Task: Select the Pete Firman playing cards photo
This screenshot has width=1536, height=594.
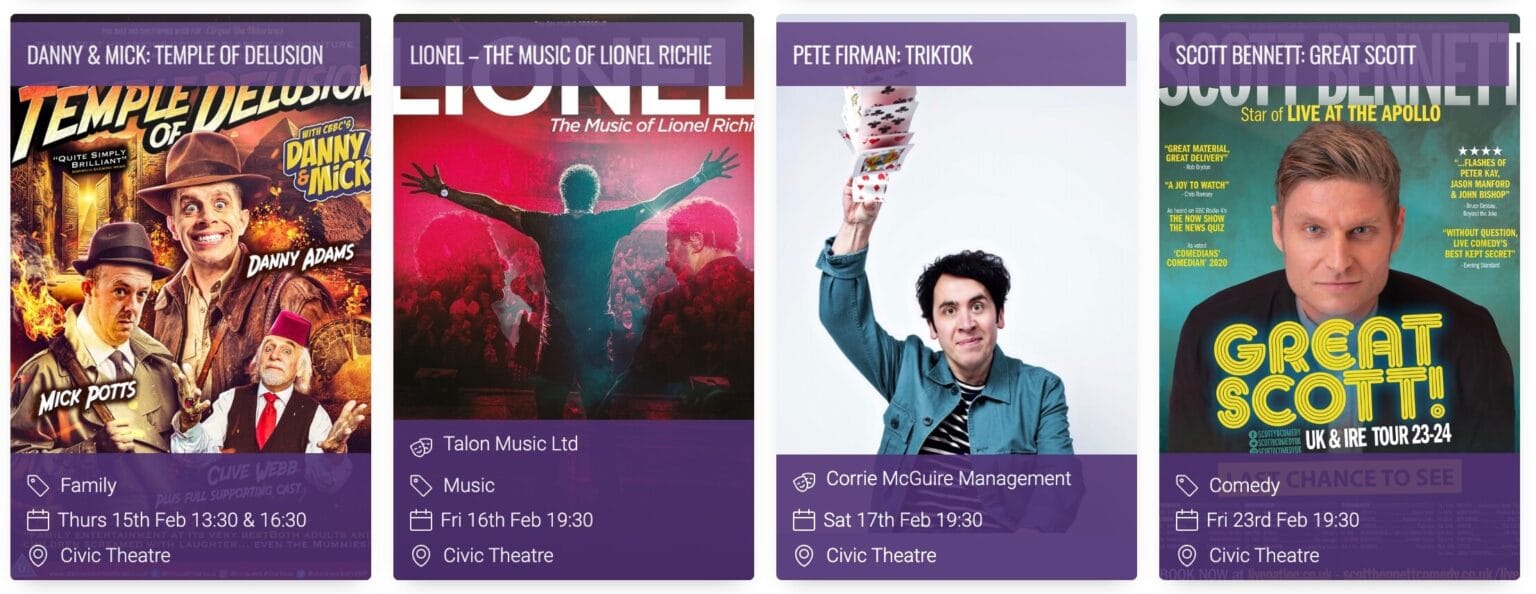Action: 957,270
